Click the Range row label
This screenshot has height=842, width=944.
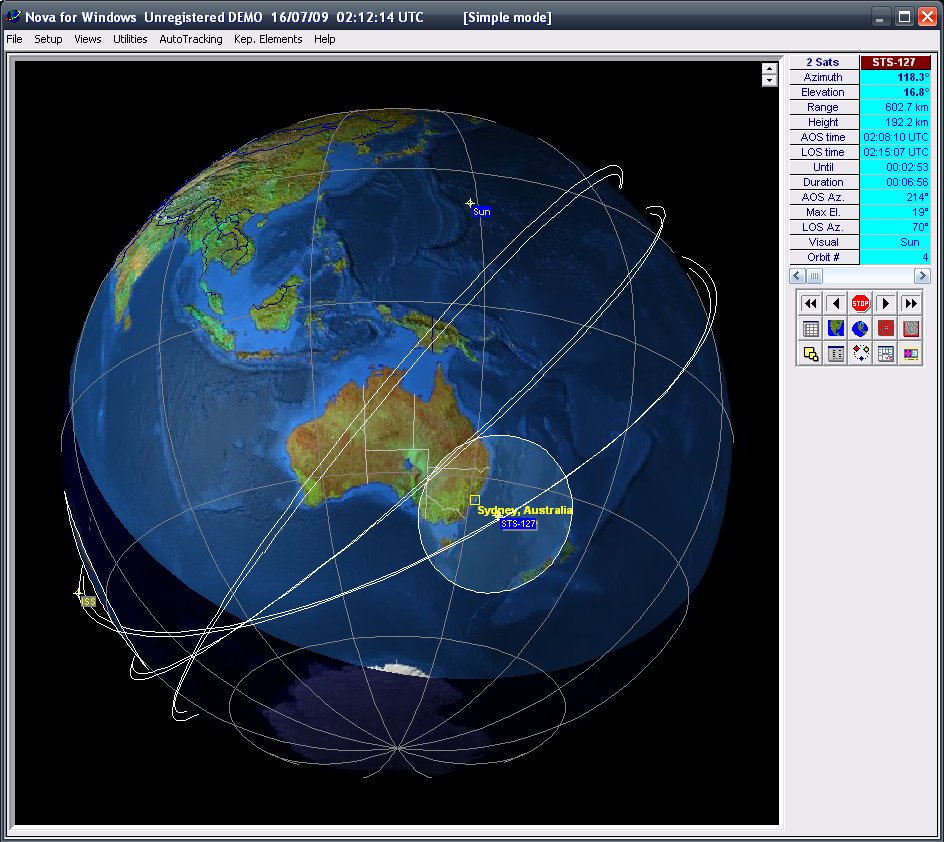coord(824,107)
